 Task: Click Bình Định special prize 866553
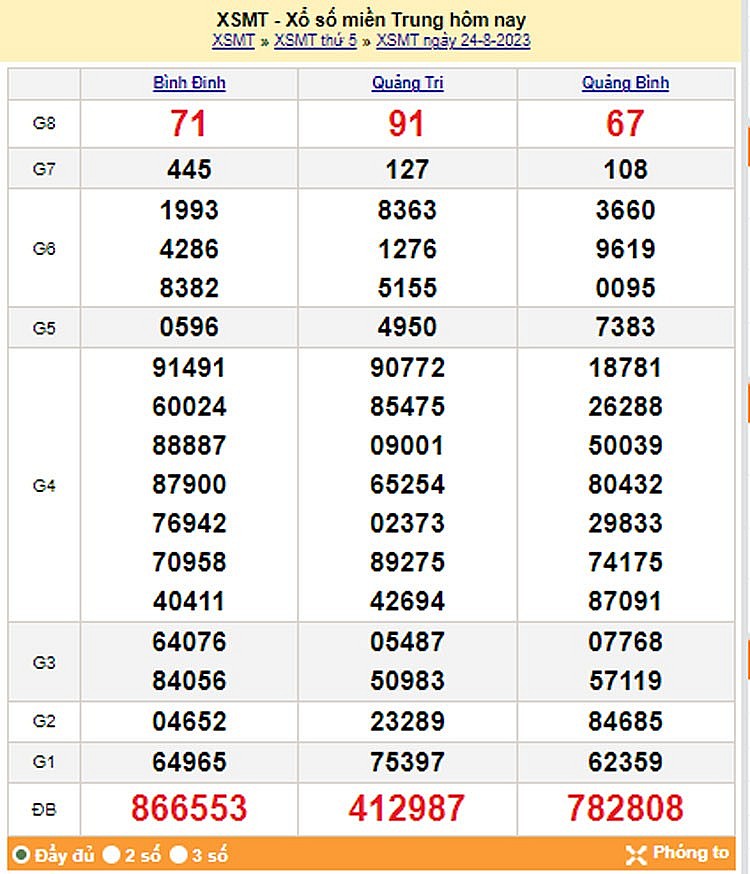[x=189, y=808]
